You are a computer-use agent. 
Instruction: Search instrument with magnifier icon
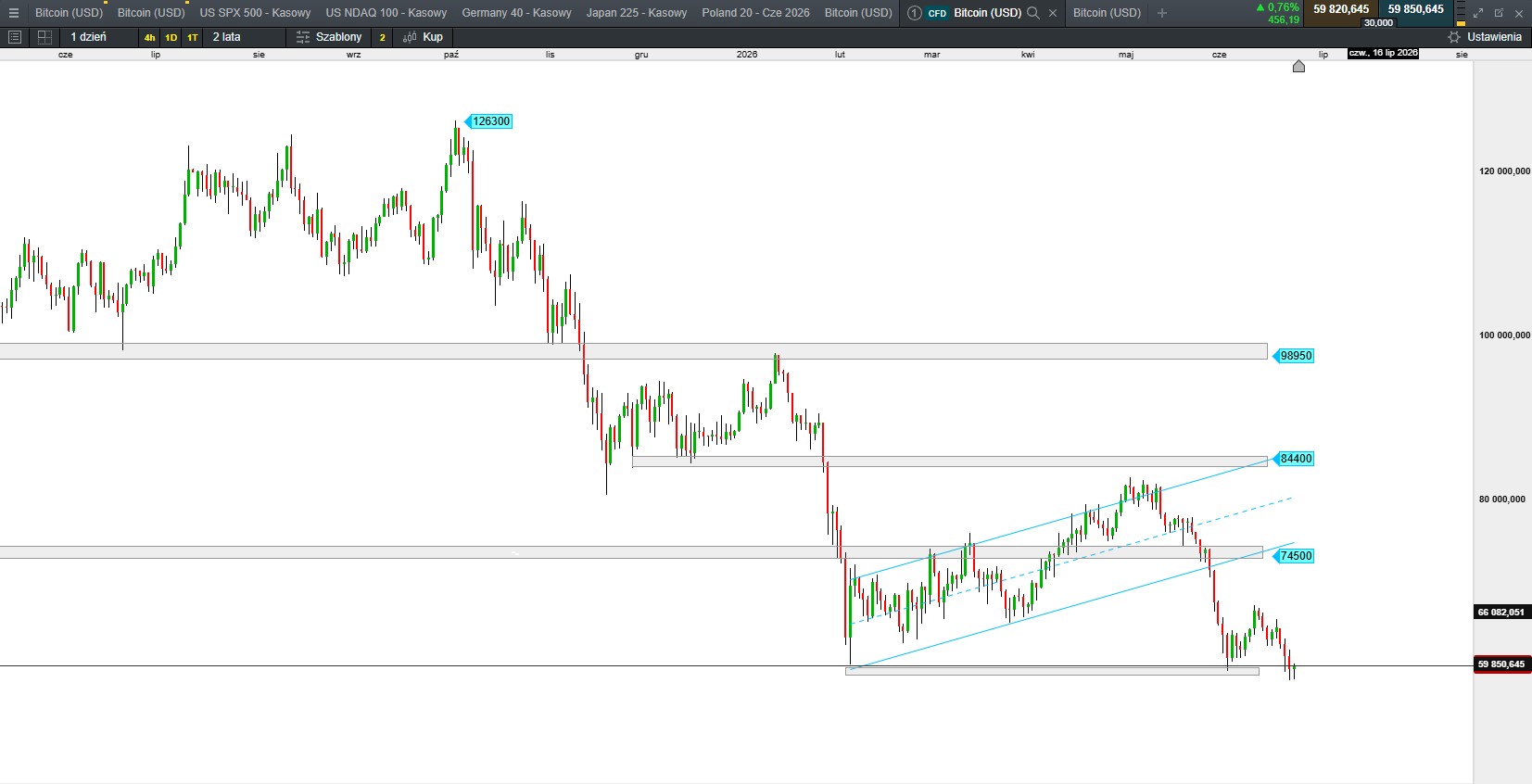click(x=1033, y=13)
